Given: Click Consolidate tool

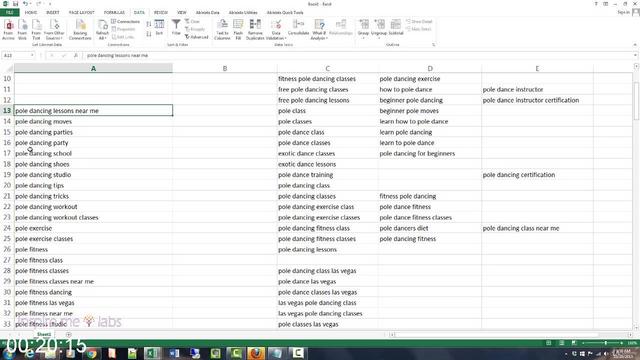Looking at the screenshot, I should click(298, 28).
